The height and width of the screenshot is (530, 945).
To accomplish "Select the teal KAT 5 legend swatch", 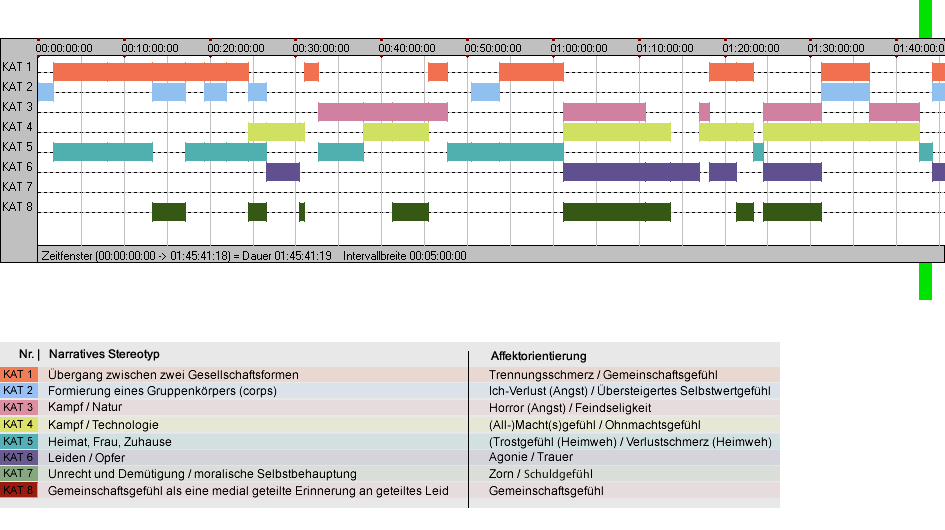I will coord(19,441).
